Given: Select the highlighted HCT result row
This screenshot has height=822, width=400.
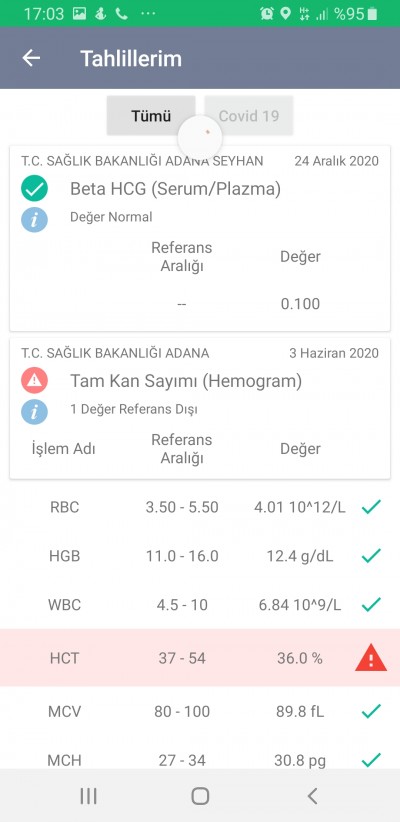Looking at the screenshot, I should pyautogui.click(x=200, y=657).
